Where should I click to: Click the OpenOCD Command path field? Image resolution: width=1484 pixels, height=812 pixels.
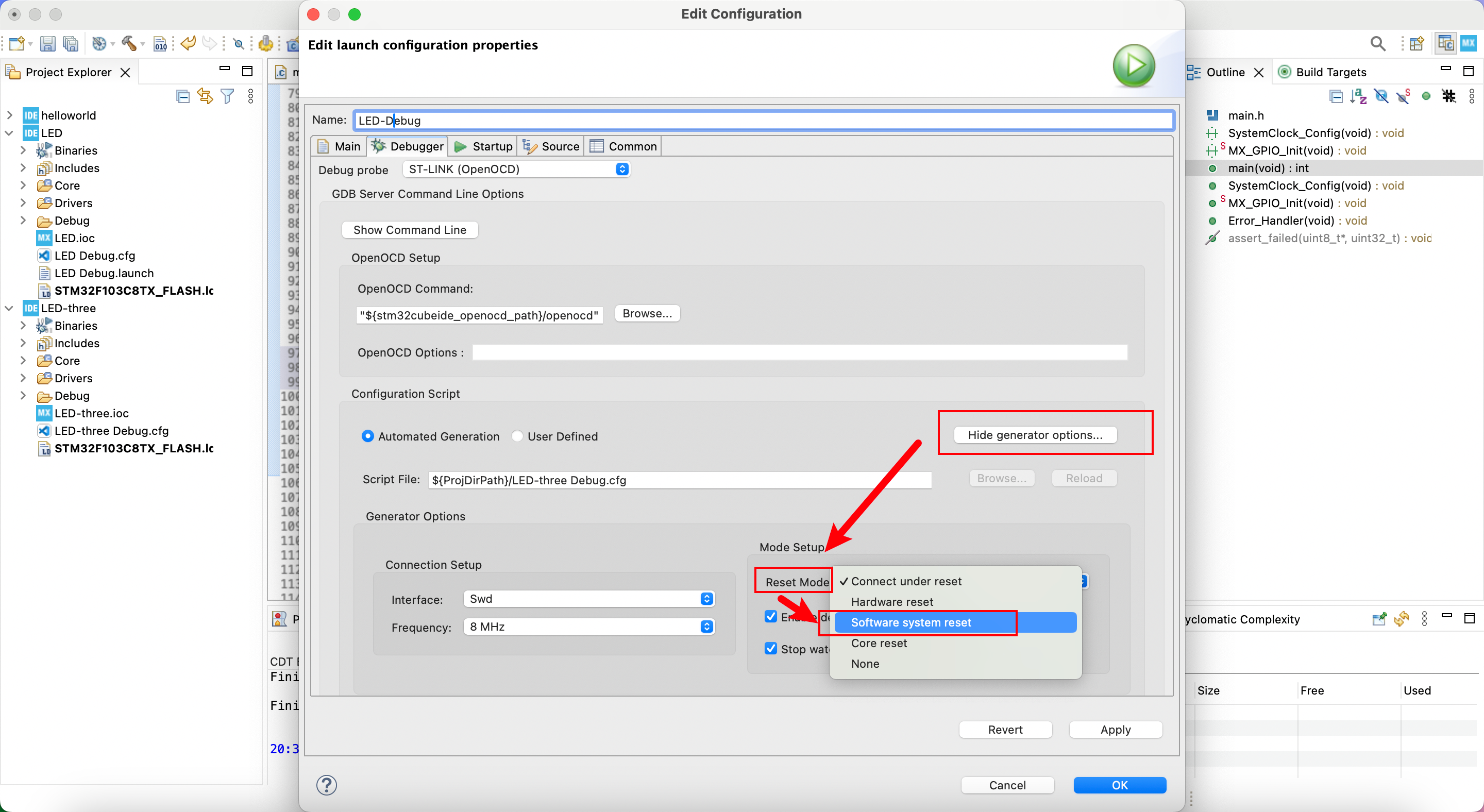click(479, 315)
